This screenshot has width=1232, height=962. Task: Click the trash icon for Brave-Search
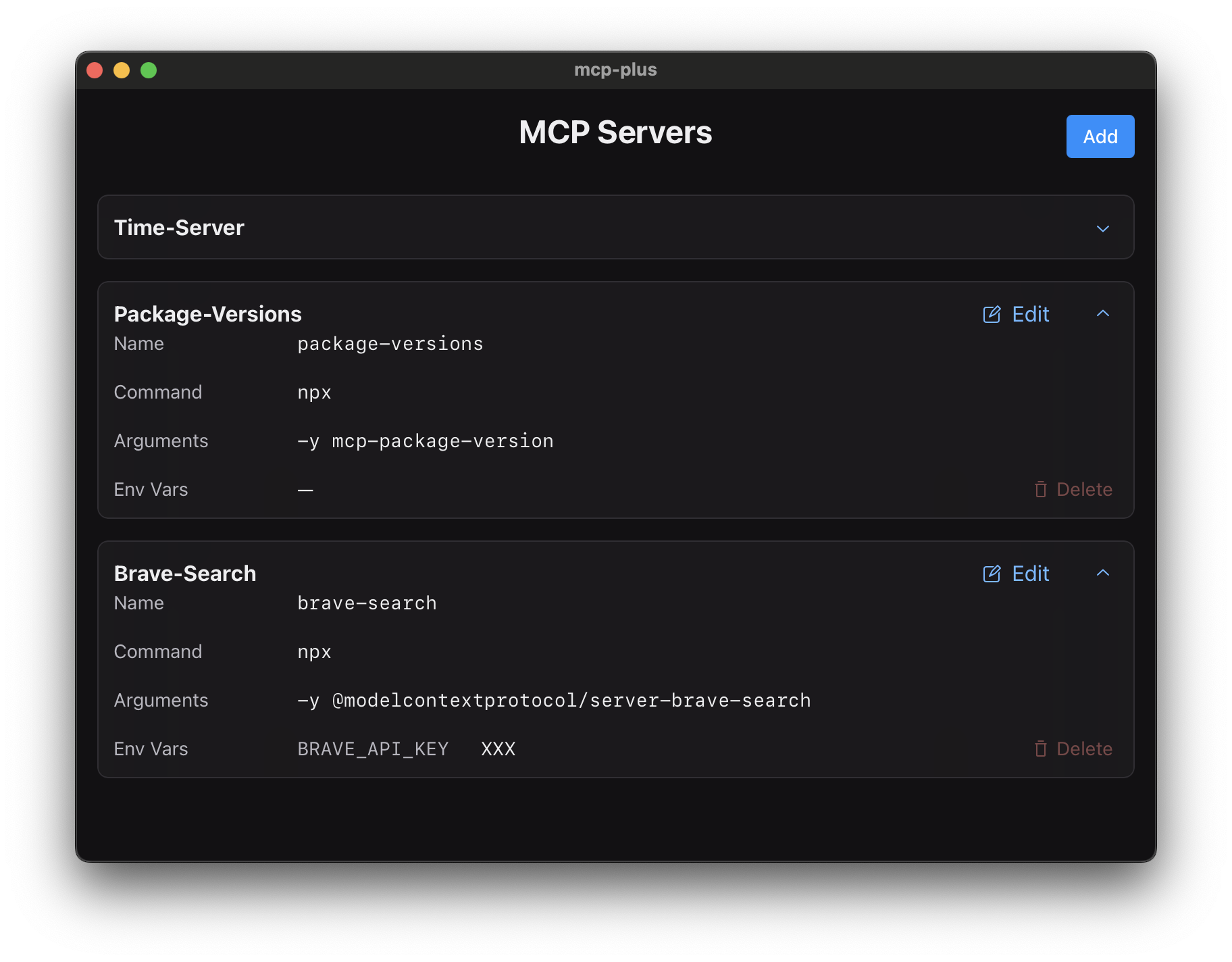1041,749
